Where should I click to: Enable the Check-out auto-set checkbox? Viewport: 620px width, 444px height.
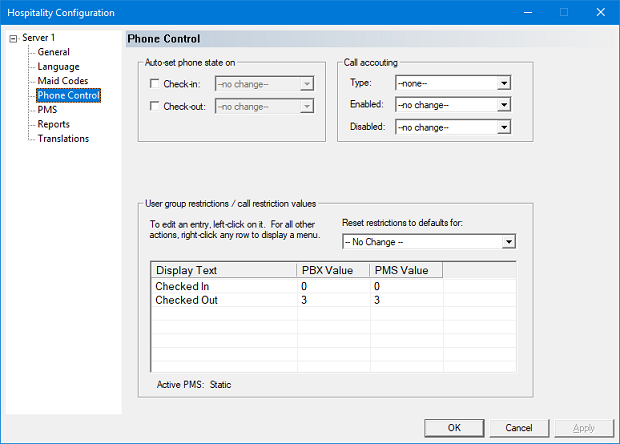pyautogui.click(x=154, y=106)
